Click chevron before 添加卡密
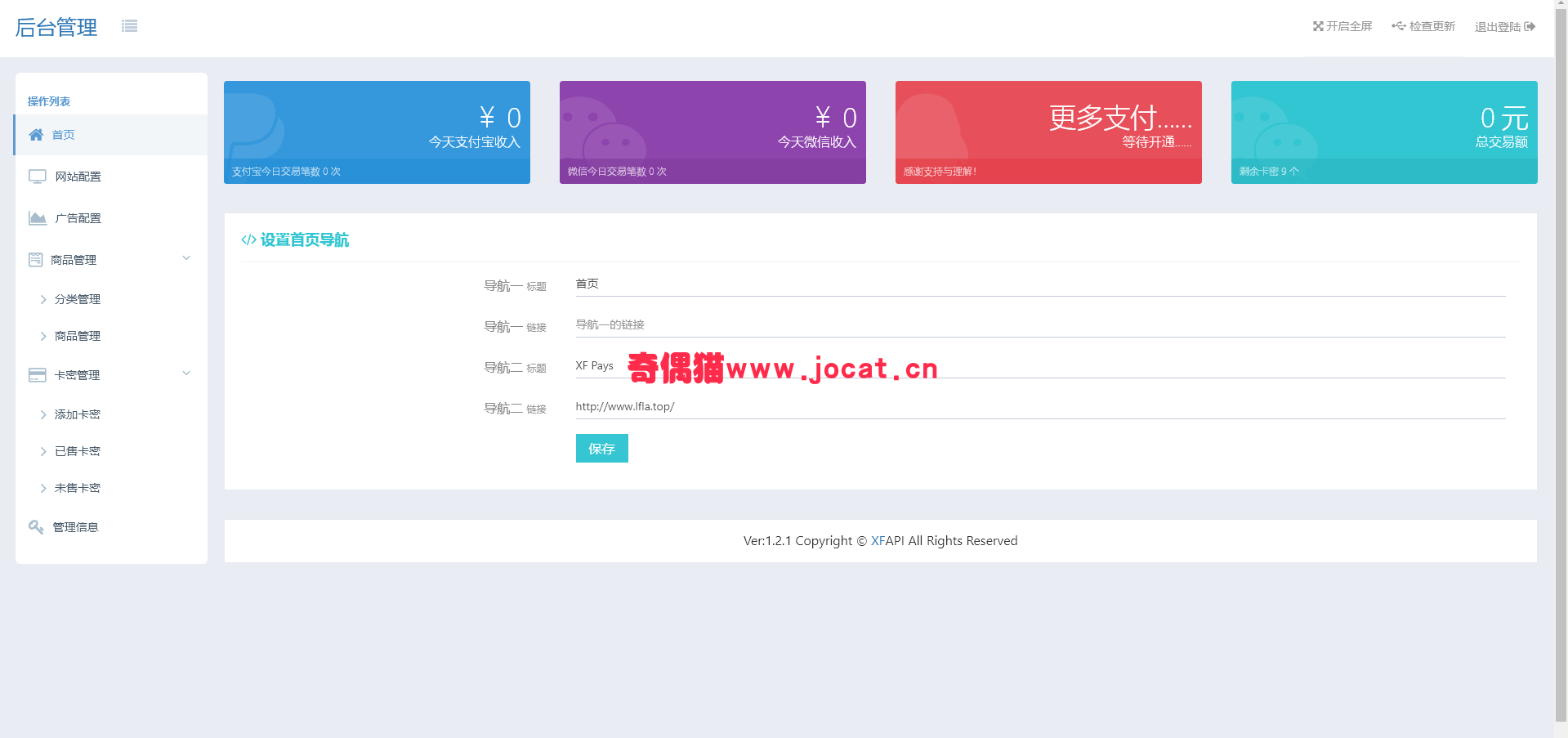Screen dimensions: 1568x738 pos(43,415)
